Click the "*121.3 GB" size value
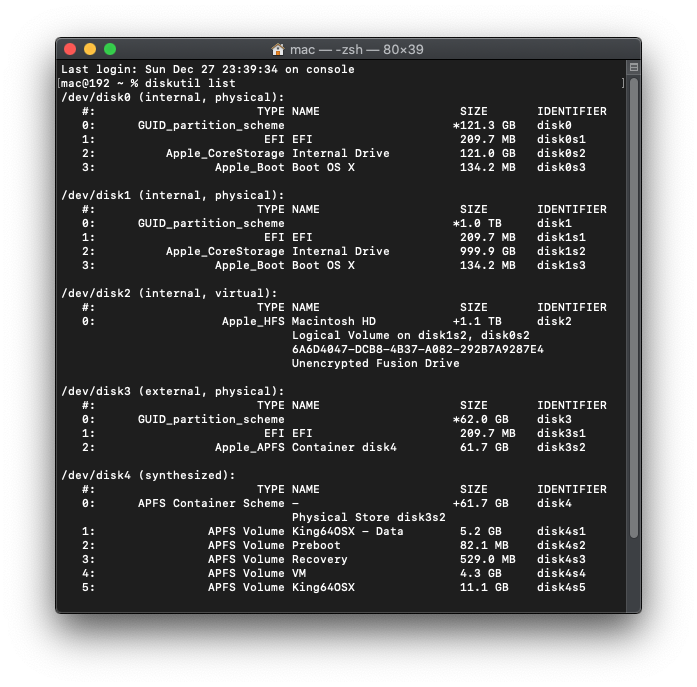This screenshot has width=697, height=687. tap(484, 125)
